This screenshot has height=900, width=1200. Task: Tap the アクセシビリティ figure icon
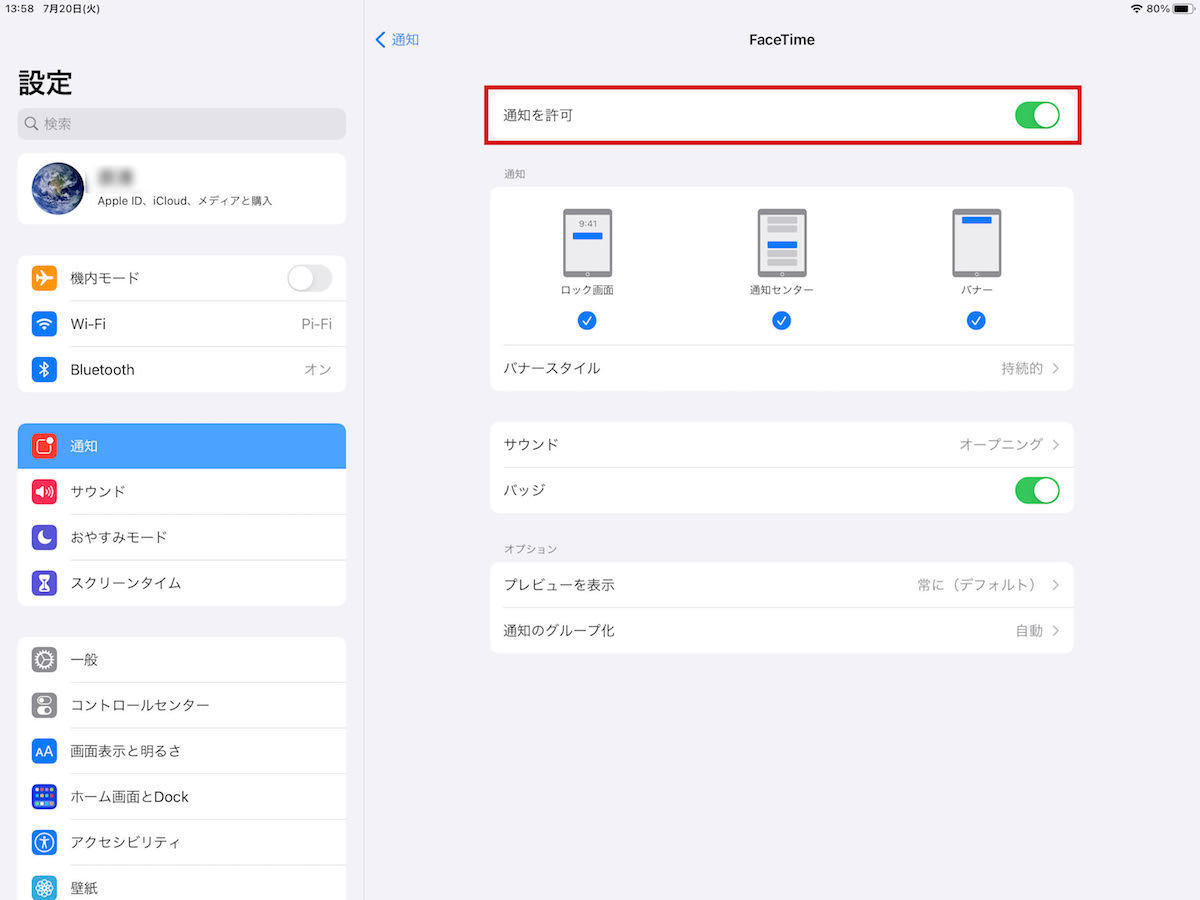click(x=44, y=842)
